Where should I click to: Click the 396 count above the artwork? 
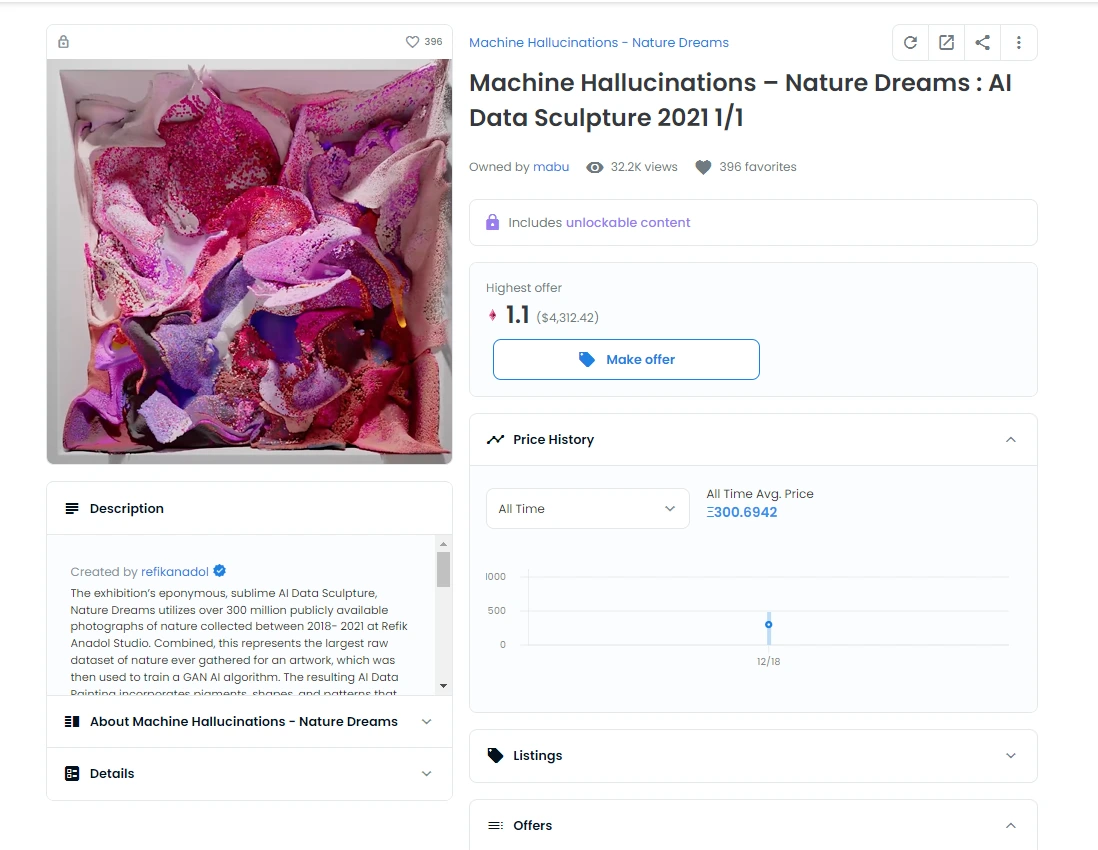[x=433, y=42]
